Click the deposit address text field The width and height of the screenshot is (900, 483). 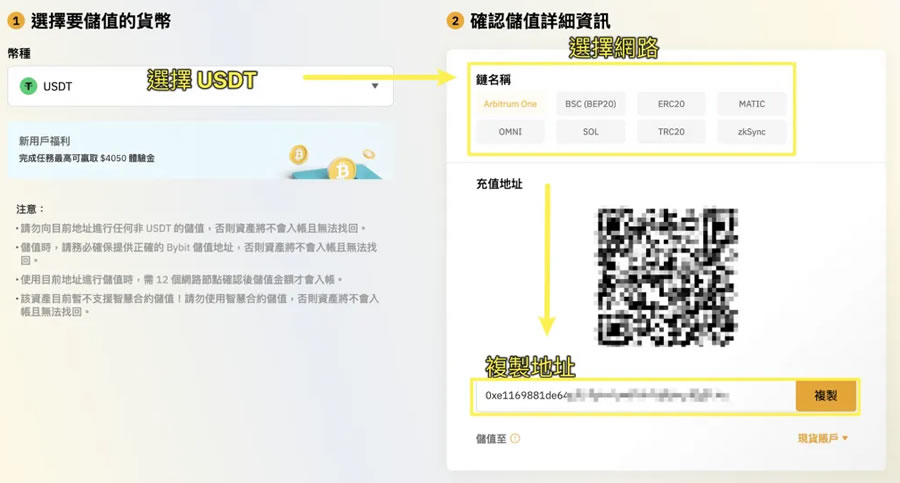click(635, 396)
